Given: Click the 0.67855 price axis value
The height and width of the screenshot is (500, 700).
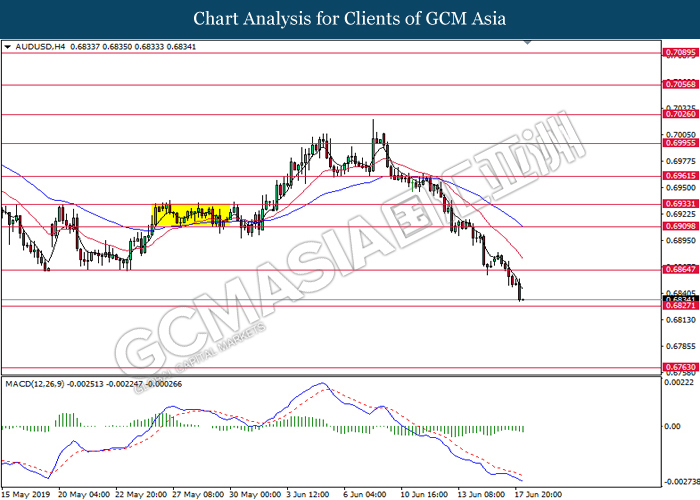Looking at the screenshot, I should [680, 346].
